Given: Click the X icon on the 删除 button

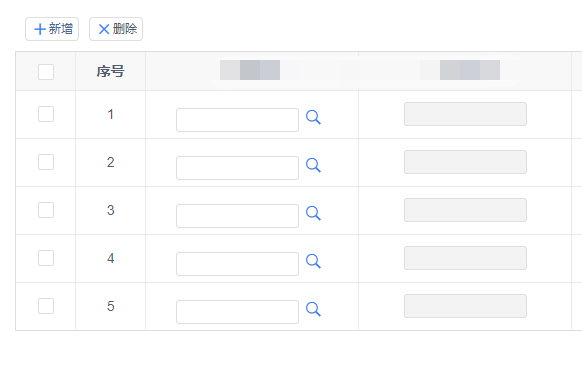Looking at the screenshot, I should (104, 29).
